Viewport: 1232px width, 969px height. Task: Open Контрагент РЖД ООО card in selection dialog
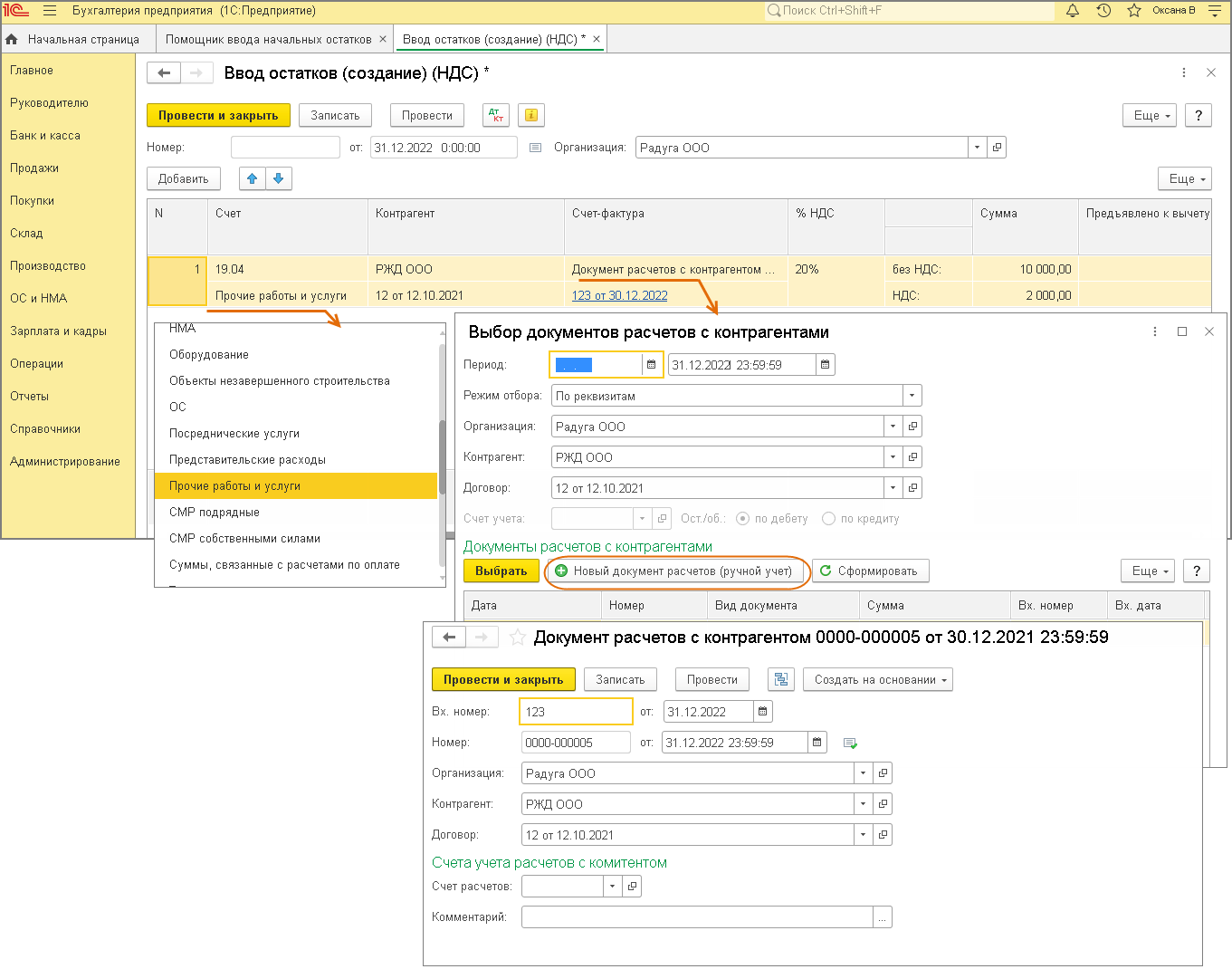(x=912, y=457)
